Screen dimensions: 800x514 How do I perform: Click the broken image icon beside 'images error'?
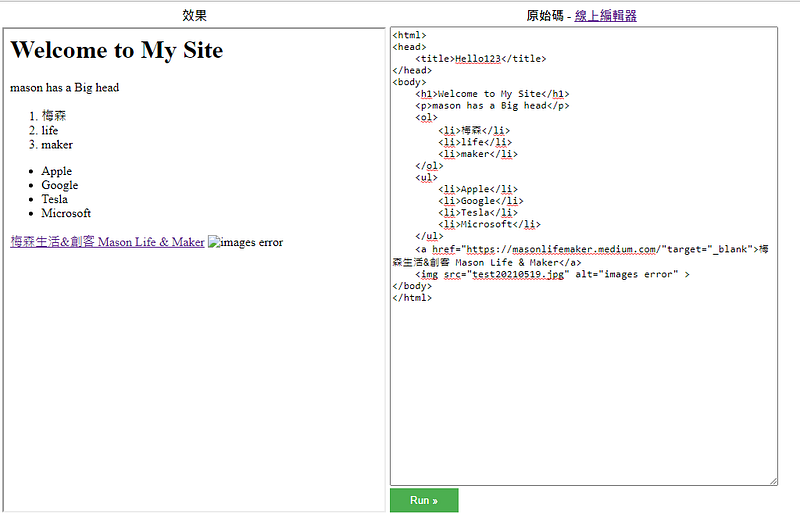coord(213,242)
